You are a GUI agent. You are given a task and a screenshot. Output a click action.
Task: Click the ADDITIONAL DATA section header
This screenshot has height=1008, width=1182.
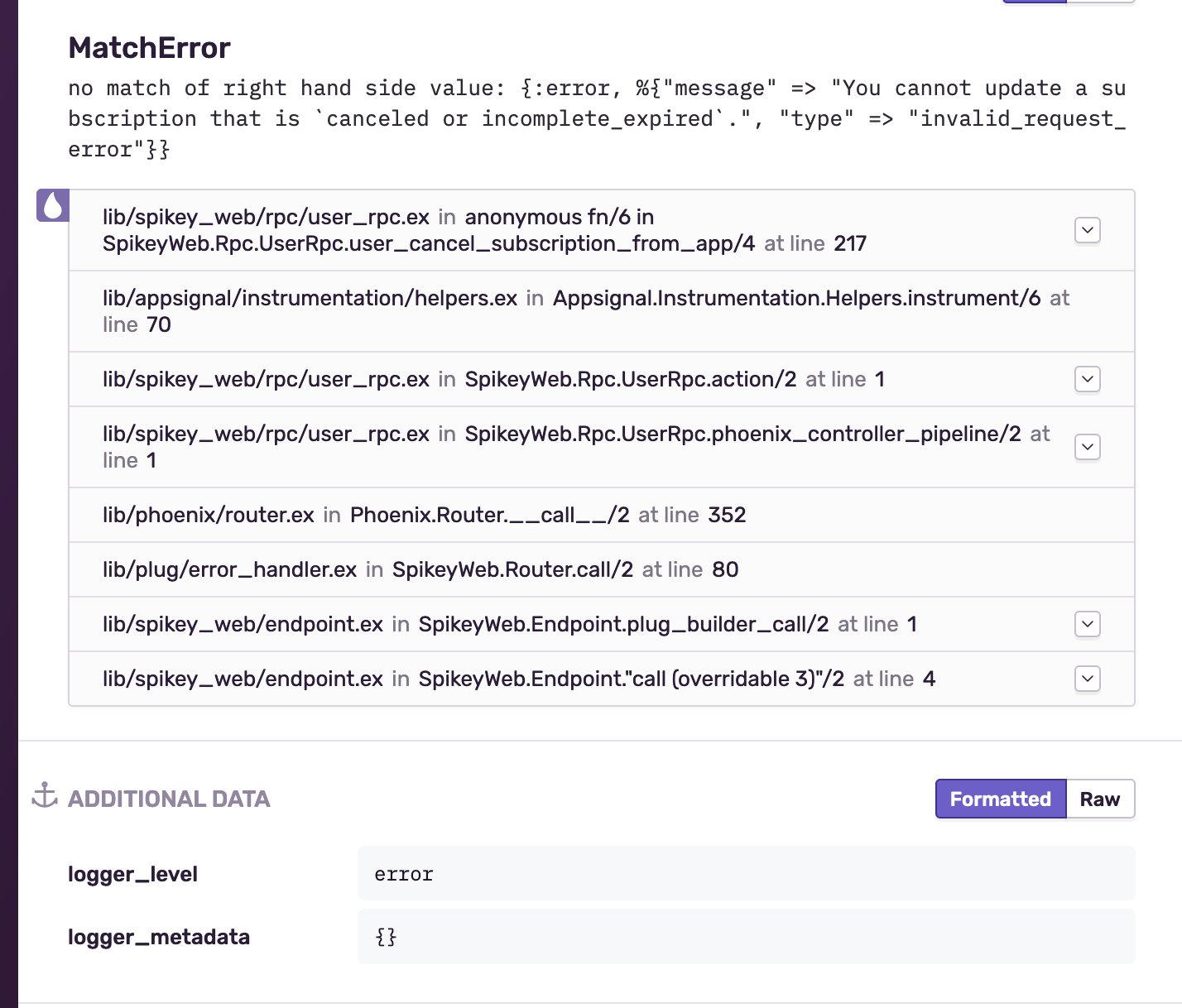click(x=168, y=799)
